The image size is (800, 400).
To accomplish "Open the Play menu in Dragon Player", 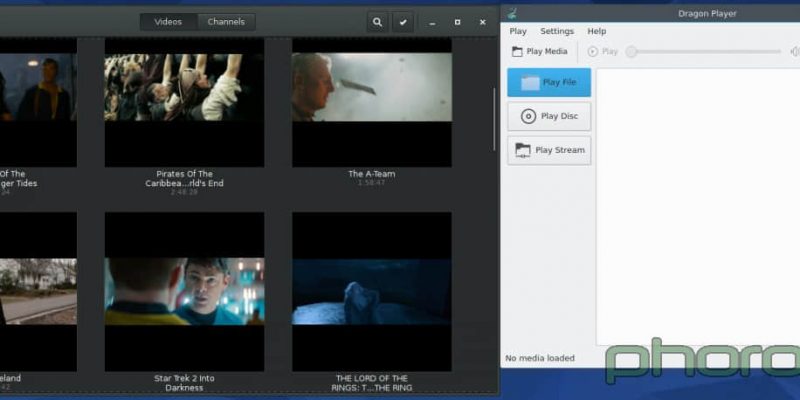I will tap(518, 31).
